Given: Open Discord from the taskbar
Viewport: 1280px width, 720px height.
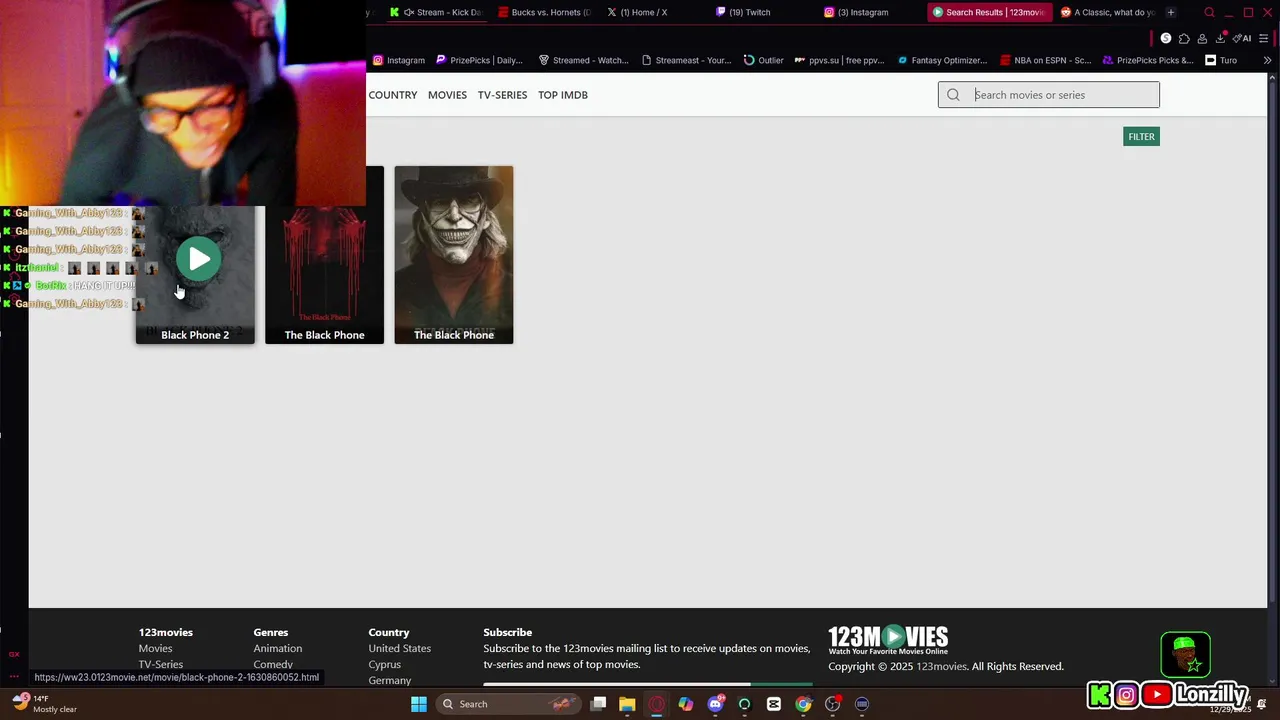Looking at the screenshot, I should pos(715,704).
